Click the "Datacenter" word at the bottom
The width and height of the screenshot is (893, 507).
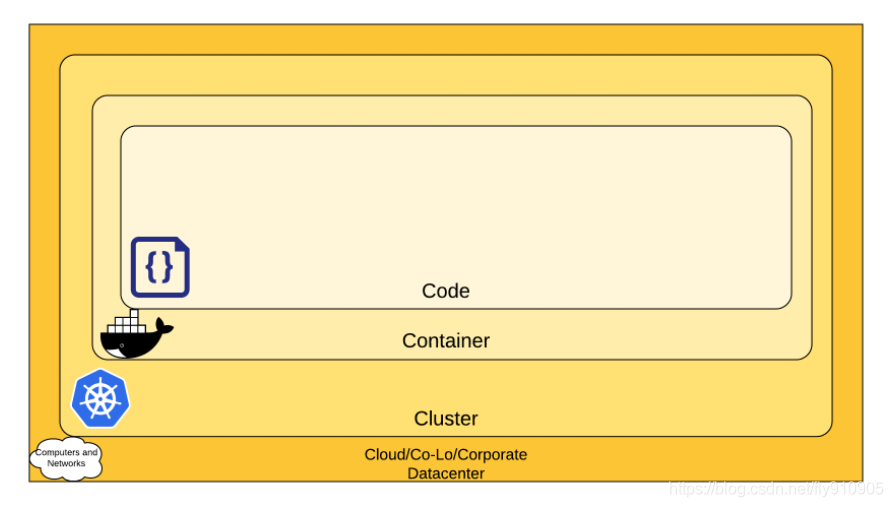point(446,473)
